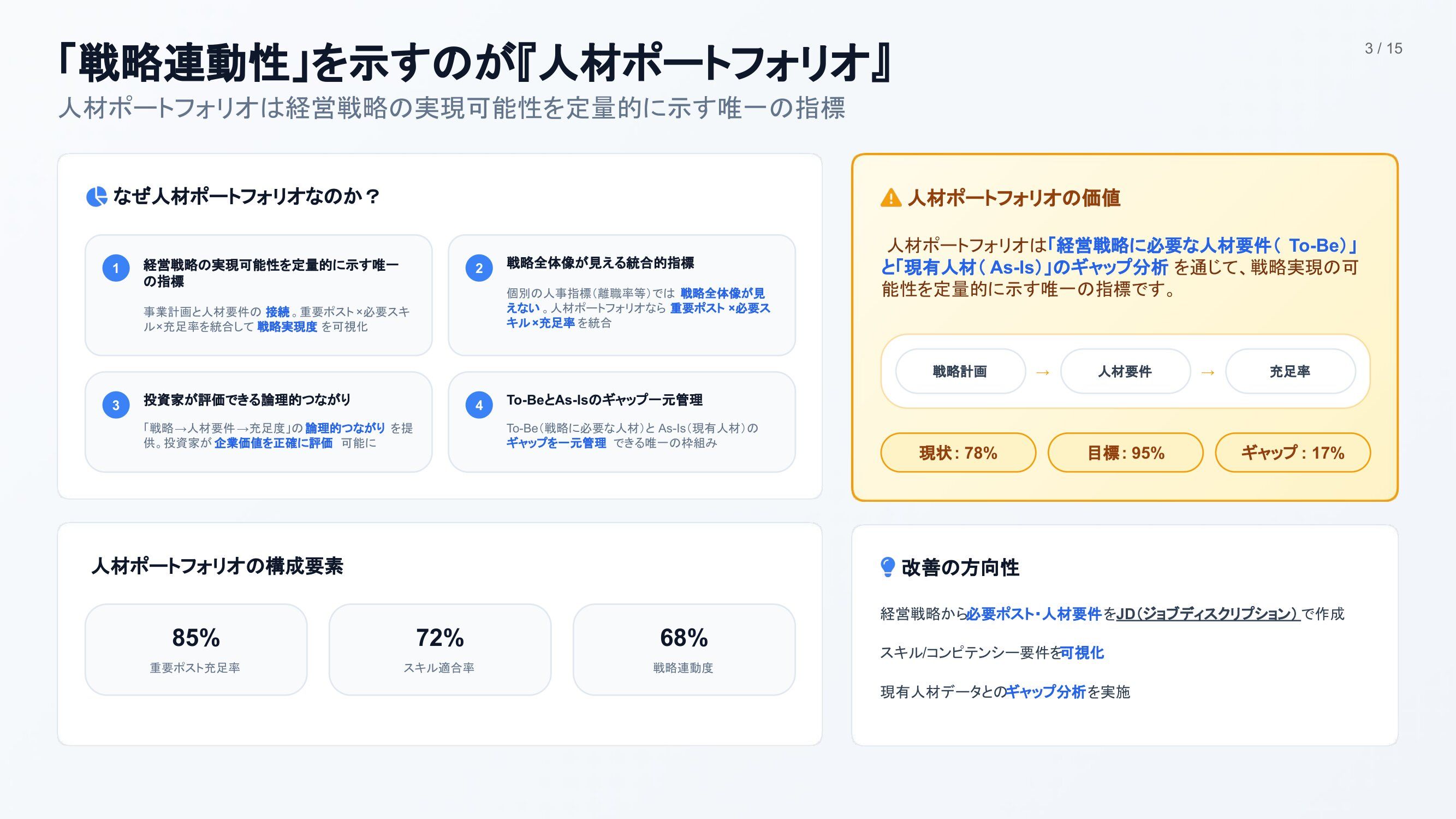Select the 充足率 pill
This screenshot has width=1456, height=819.
pos(1290,371)
